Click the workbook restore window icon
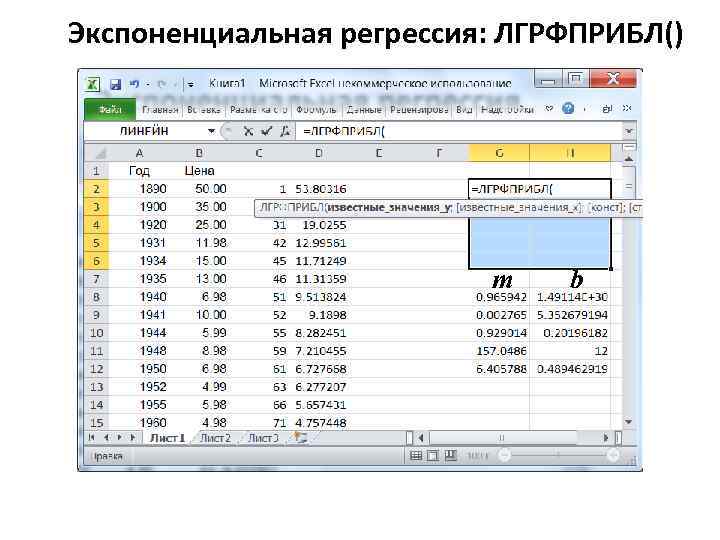 point(607,109)
